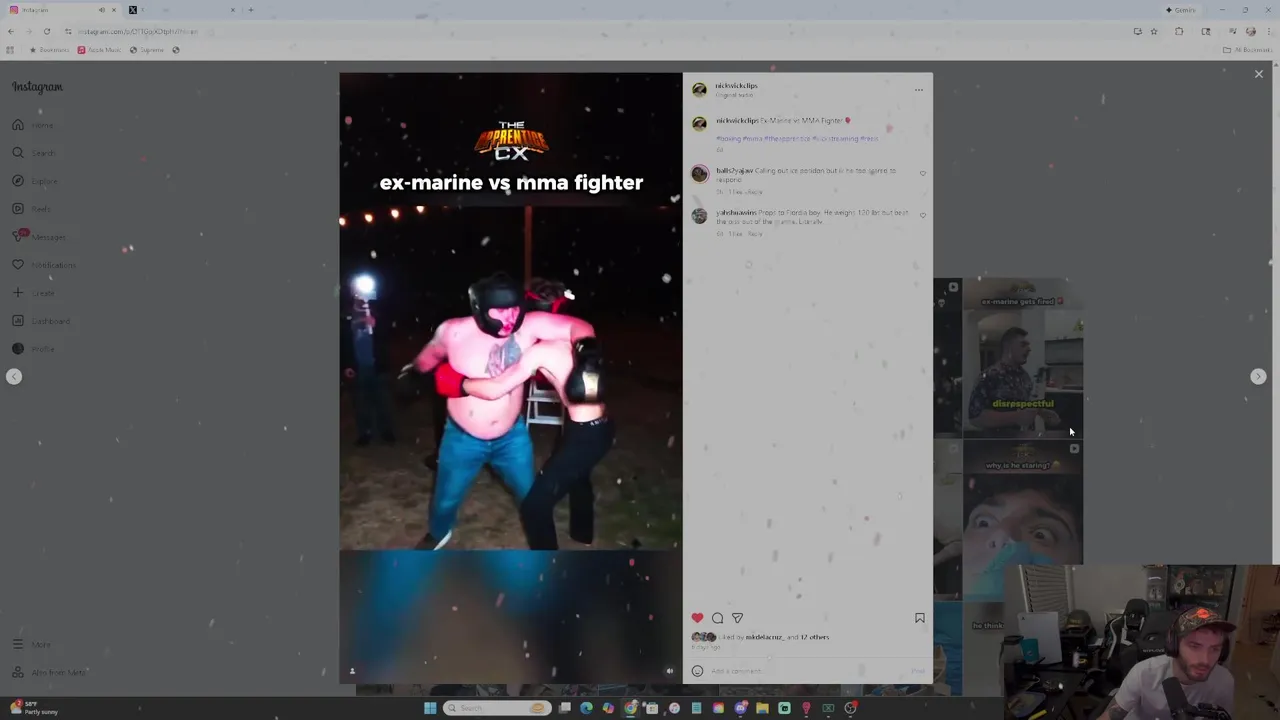This screenshot has width=1280, height=720.
Task: Reload the page
Action: pos(46,31)
